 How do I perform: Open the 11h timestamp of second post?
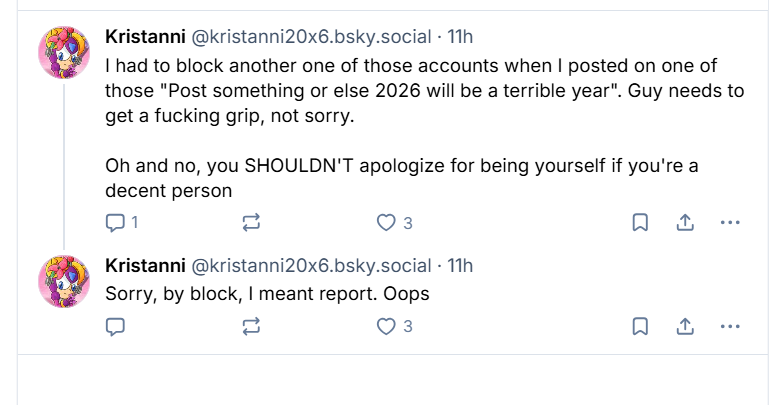[x=460, y=266]
